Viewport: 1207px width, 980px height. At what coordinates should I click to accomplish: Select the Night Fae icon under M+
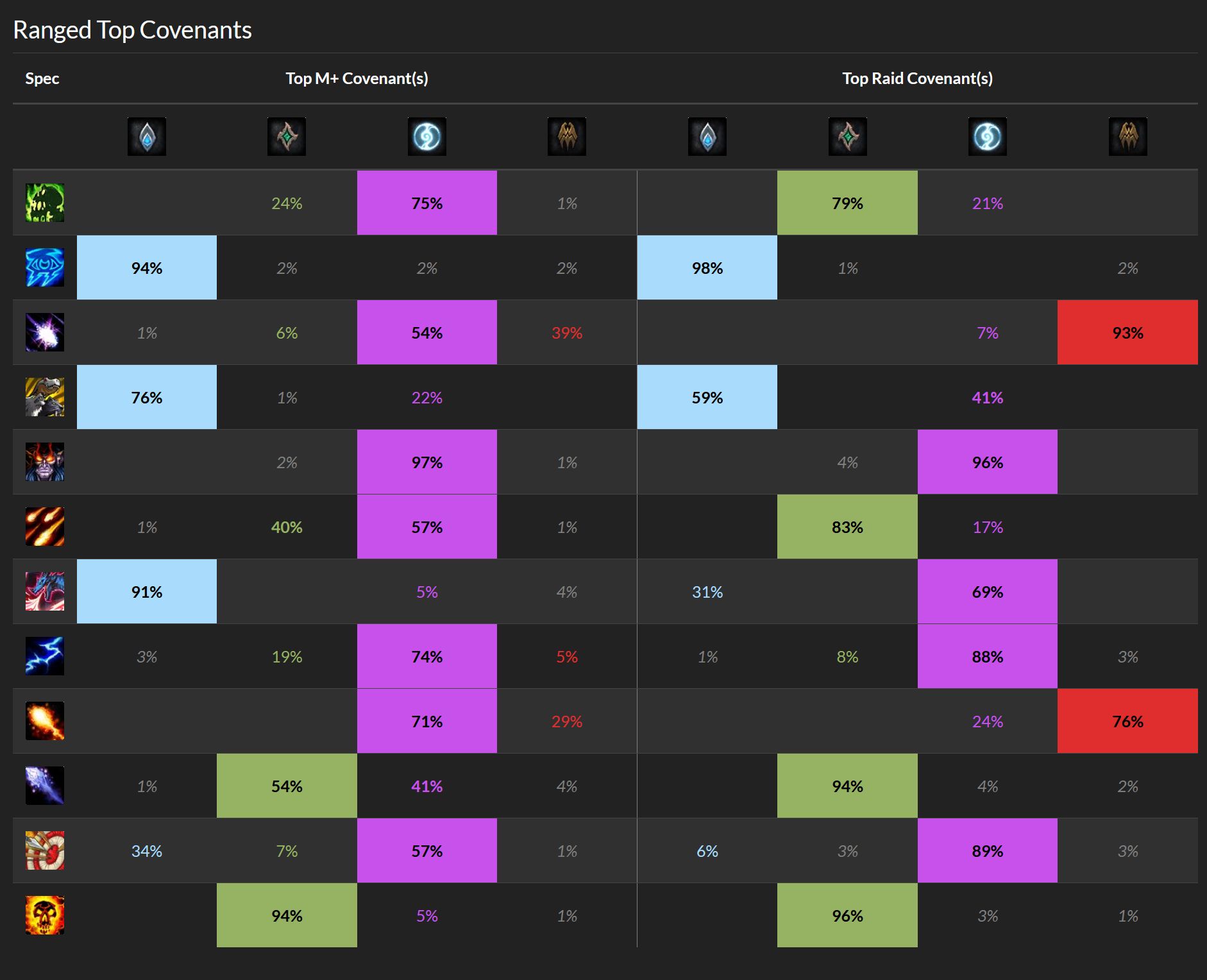pos(427,136)
